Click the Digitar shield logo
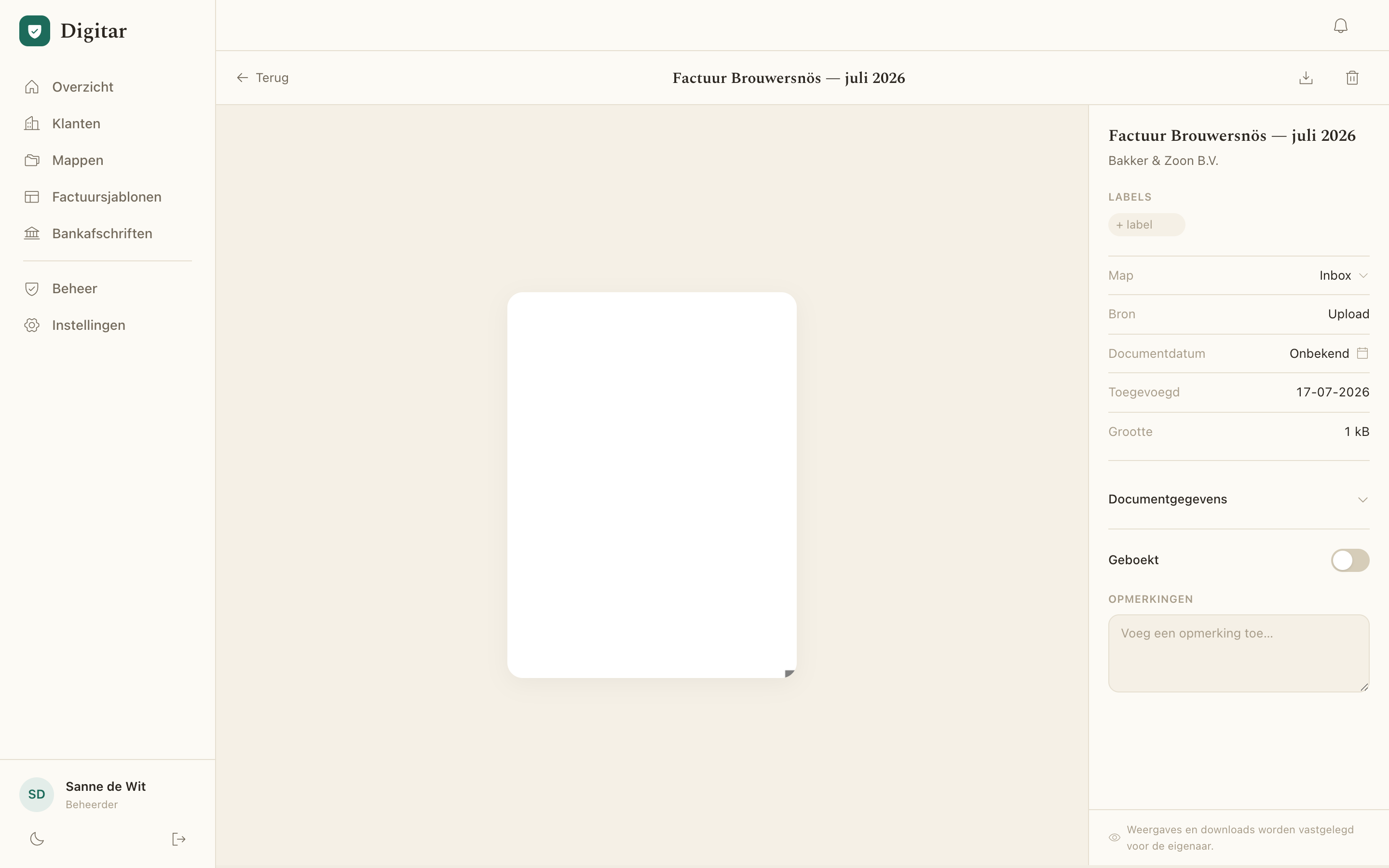The image size is (1389, 868). [x=34, y=30]
